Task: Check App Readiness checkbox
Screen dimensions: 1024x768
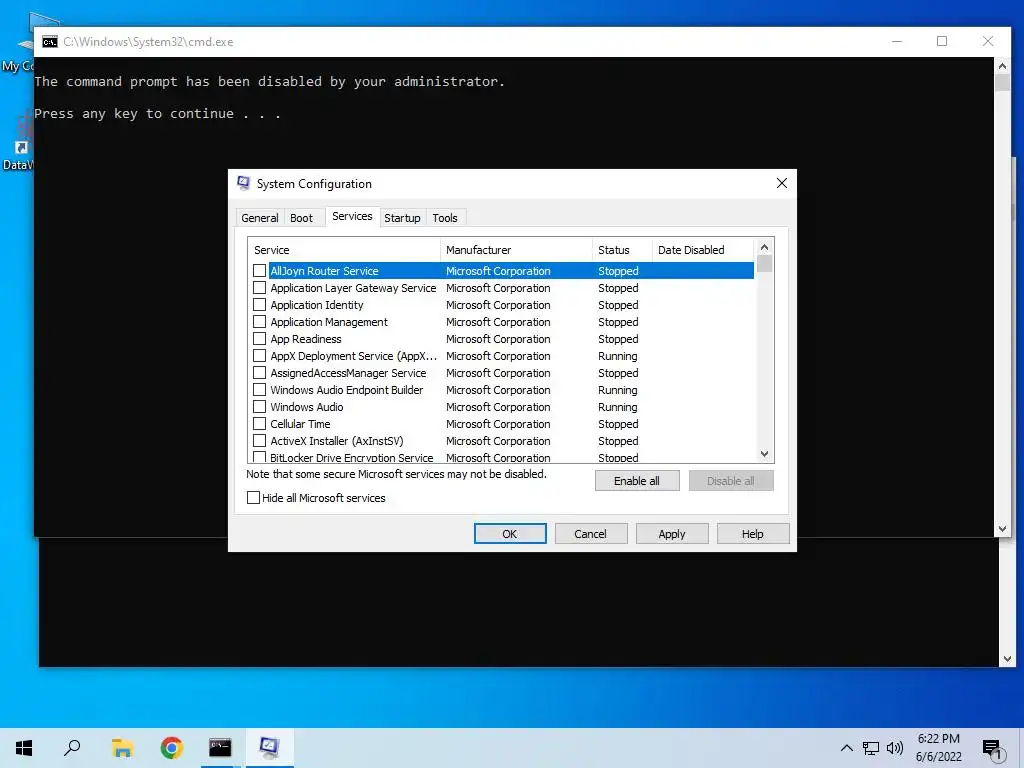Action: point(259,338)
